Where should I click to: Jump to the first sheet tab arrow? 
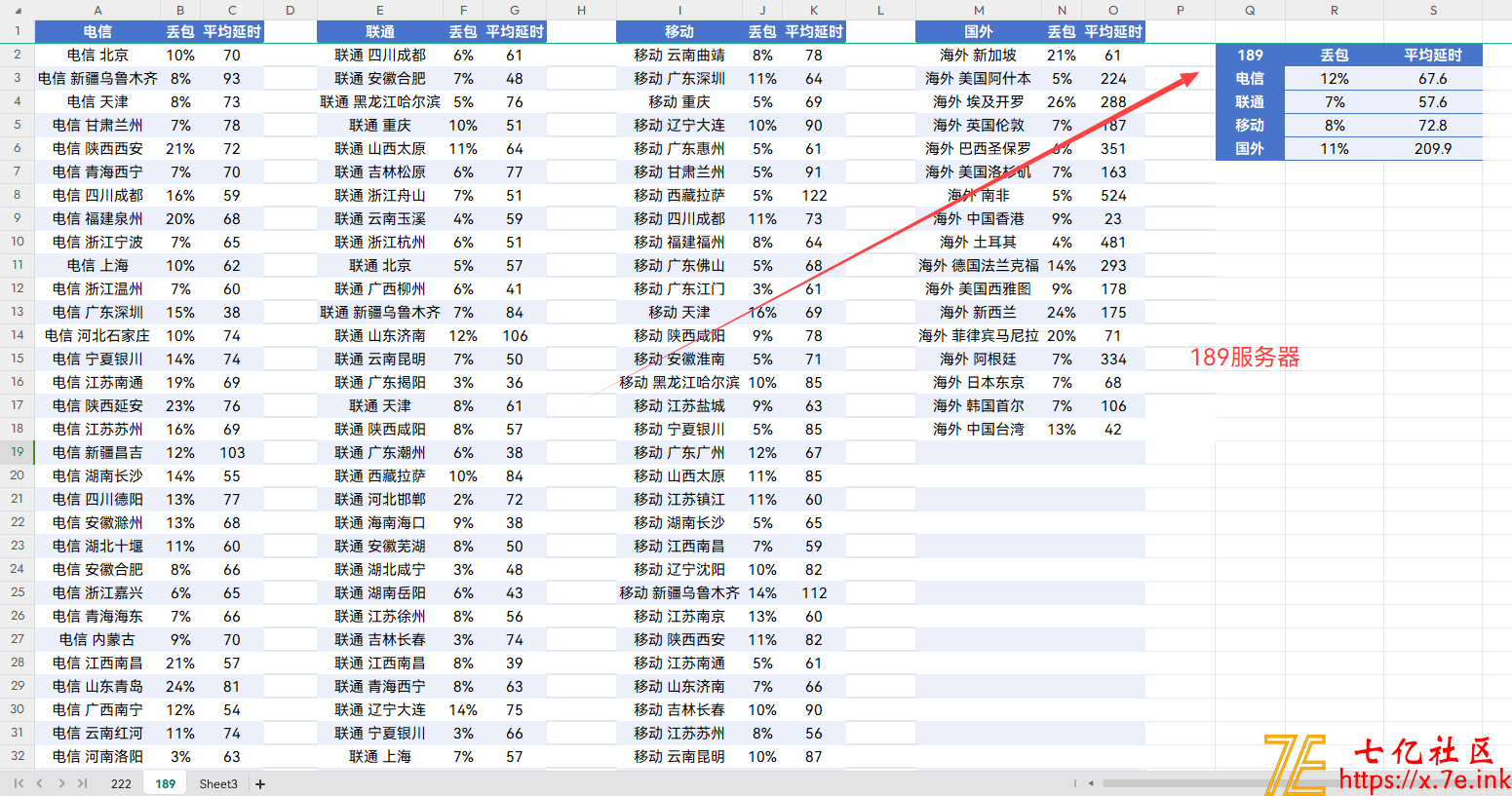pos(19,783)
